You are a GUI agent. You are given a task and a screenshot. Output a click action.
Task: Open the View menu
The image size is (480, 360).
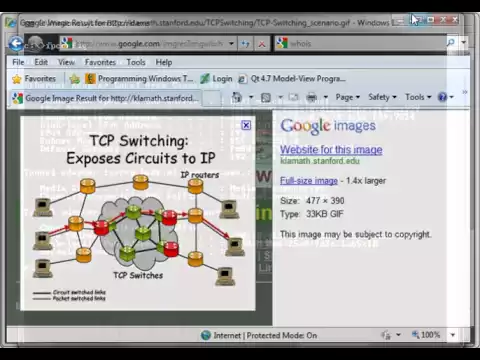tap(66, 62)
